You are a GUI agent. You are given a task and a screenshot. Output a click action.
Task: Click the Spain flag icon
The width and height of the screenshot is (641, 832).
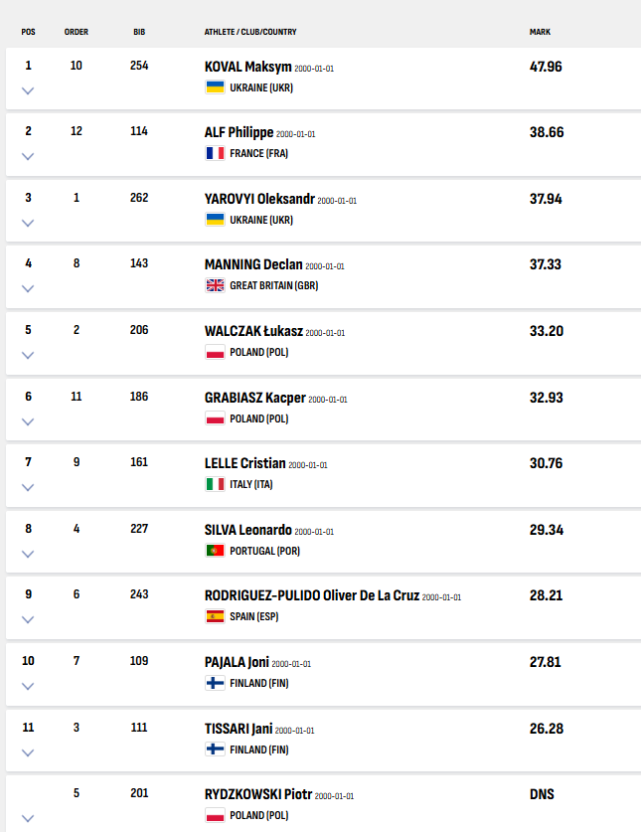coord(215,617)
